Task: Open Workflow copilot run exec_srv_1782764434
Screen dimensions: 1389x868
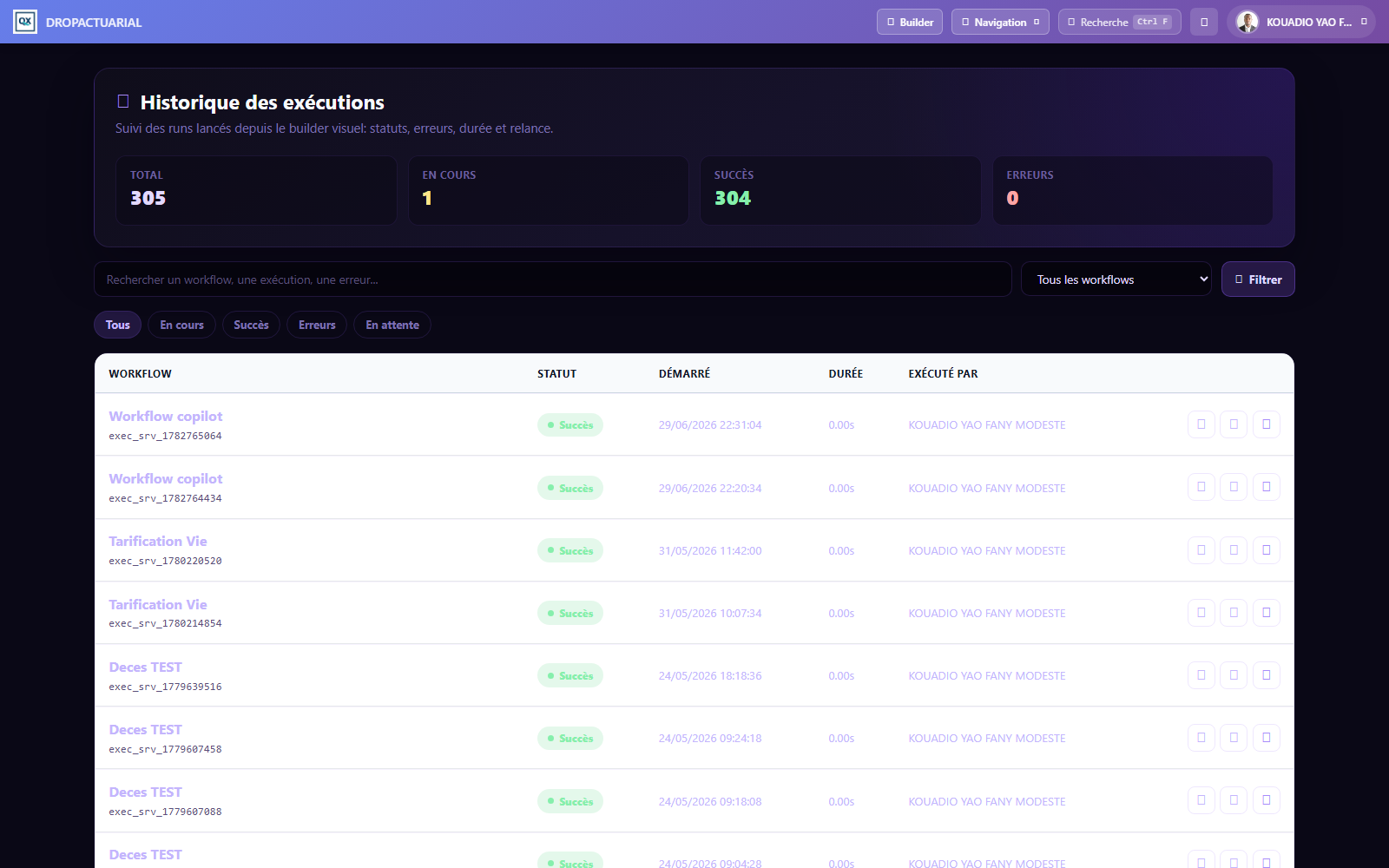Action: [x=166, y=479]
